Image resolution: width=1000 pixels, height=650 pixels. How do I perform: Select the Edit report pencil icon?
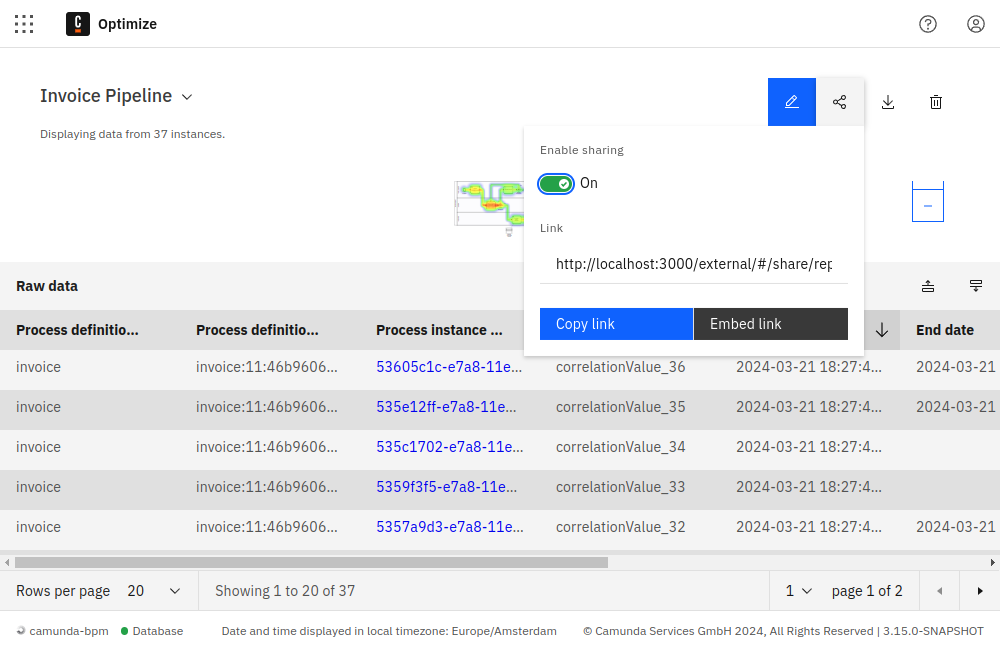792,101
